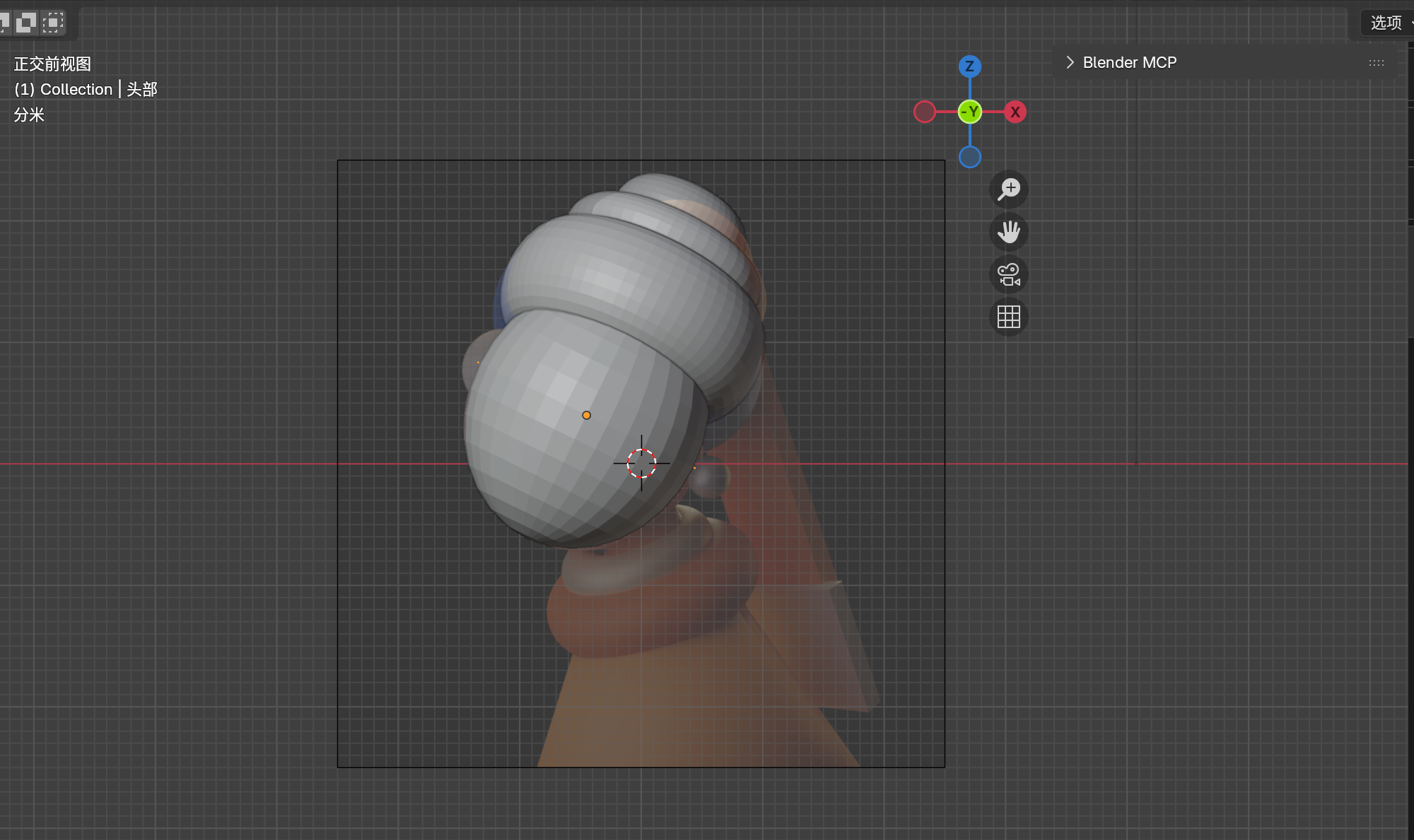Toggle camera view with the camera icon

(x=1008, y=274)
